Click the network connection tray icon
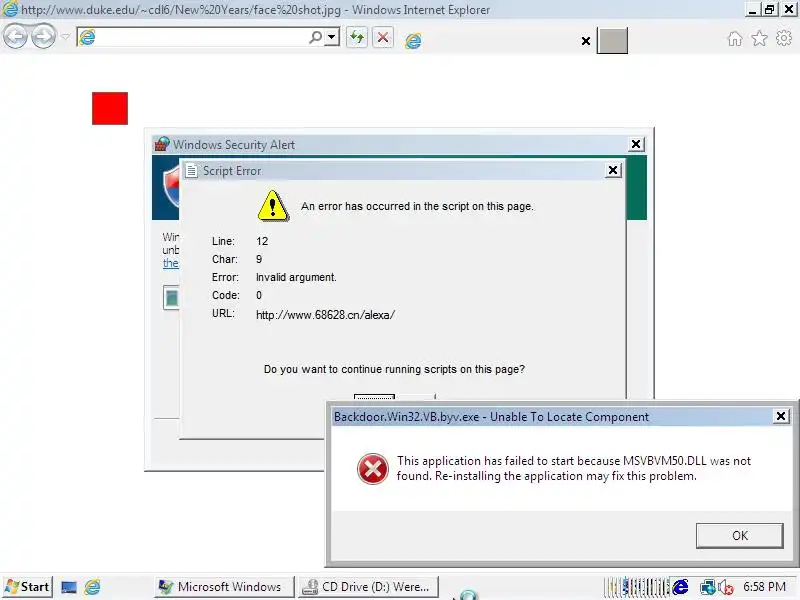800x600 pixels. pyautogui.click(x=707, y=587)
